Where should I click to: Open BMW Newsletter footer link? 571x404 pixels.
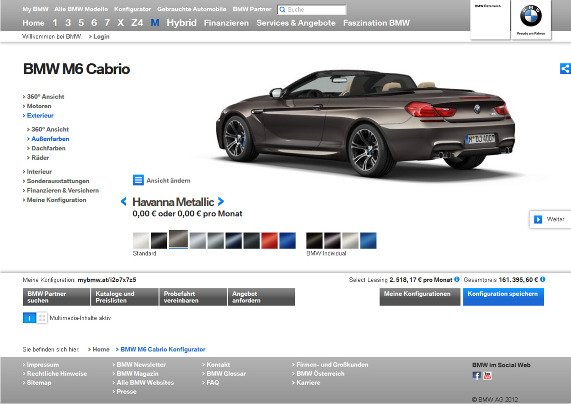tap(139, 365)
